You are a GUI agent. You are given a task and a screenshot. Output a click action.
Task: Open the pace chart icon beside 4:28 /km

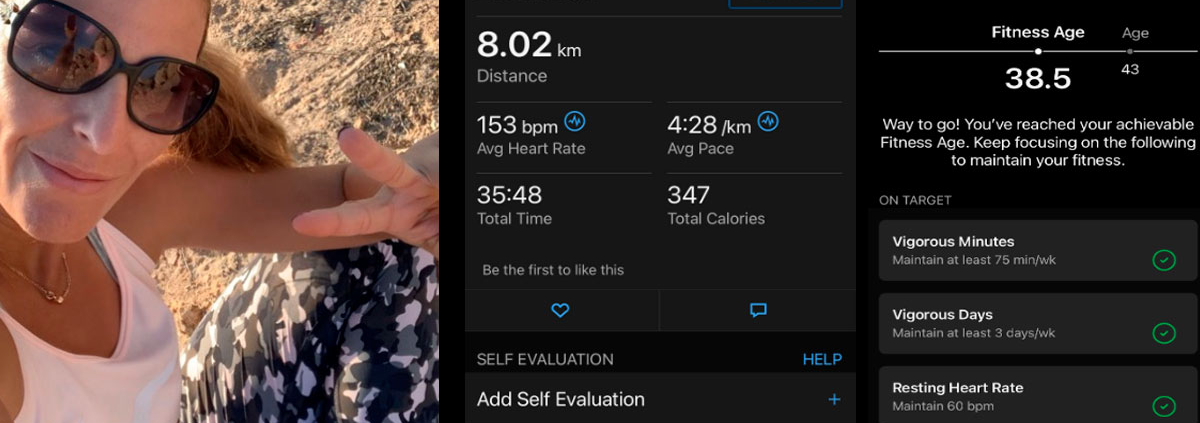pos(768,122)
